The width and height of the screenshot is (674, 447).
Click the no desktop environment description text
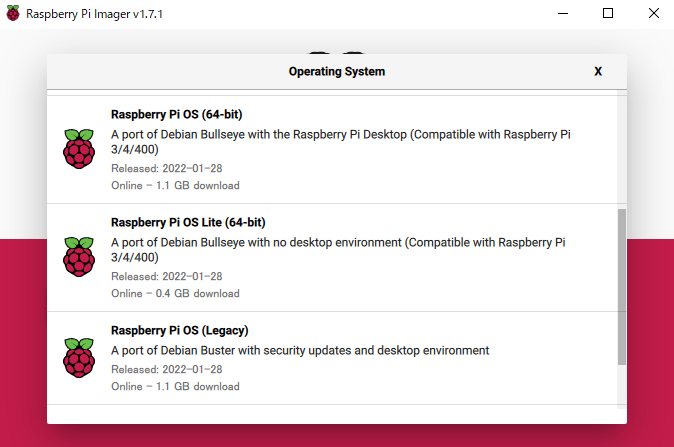pyautogui.click(x=338, y=249)
